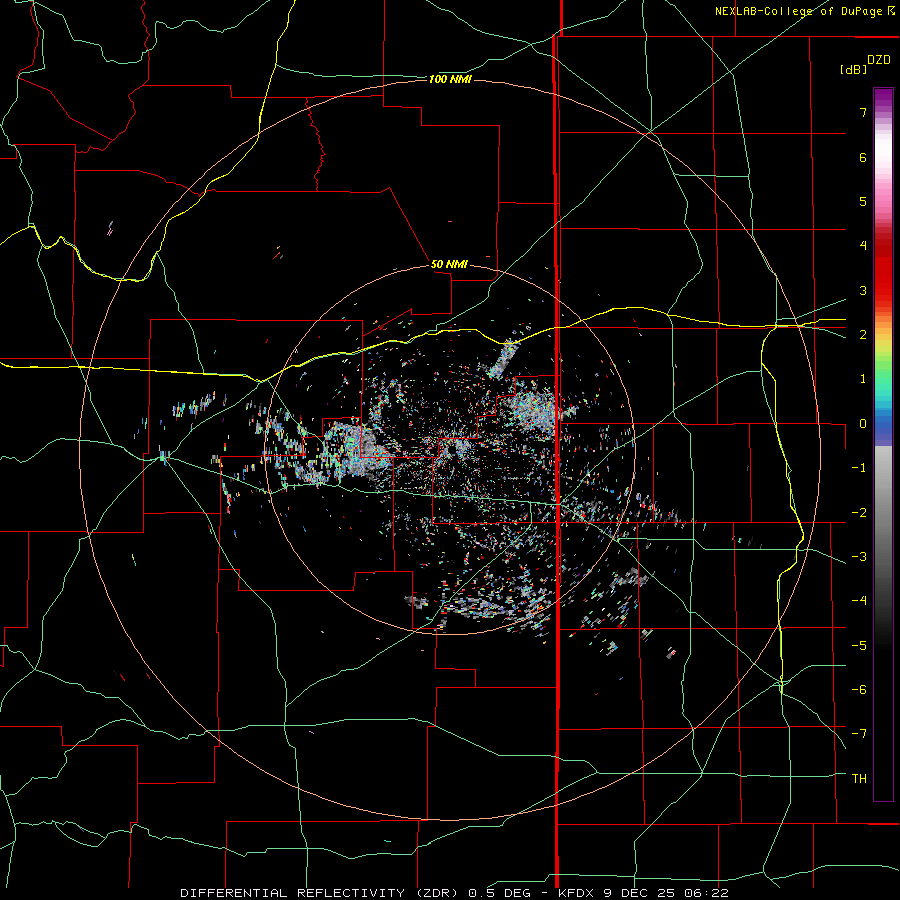Click the [dB] units label
Screen dimensions: 900x900
(x=853, y=69)
